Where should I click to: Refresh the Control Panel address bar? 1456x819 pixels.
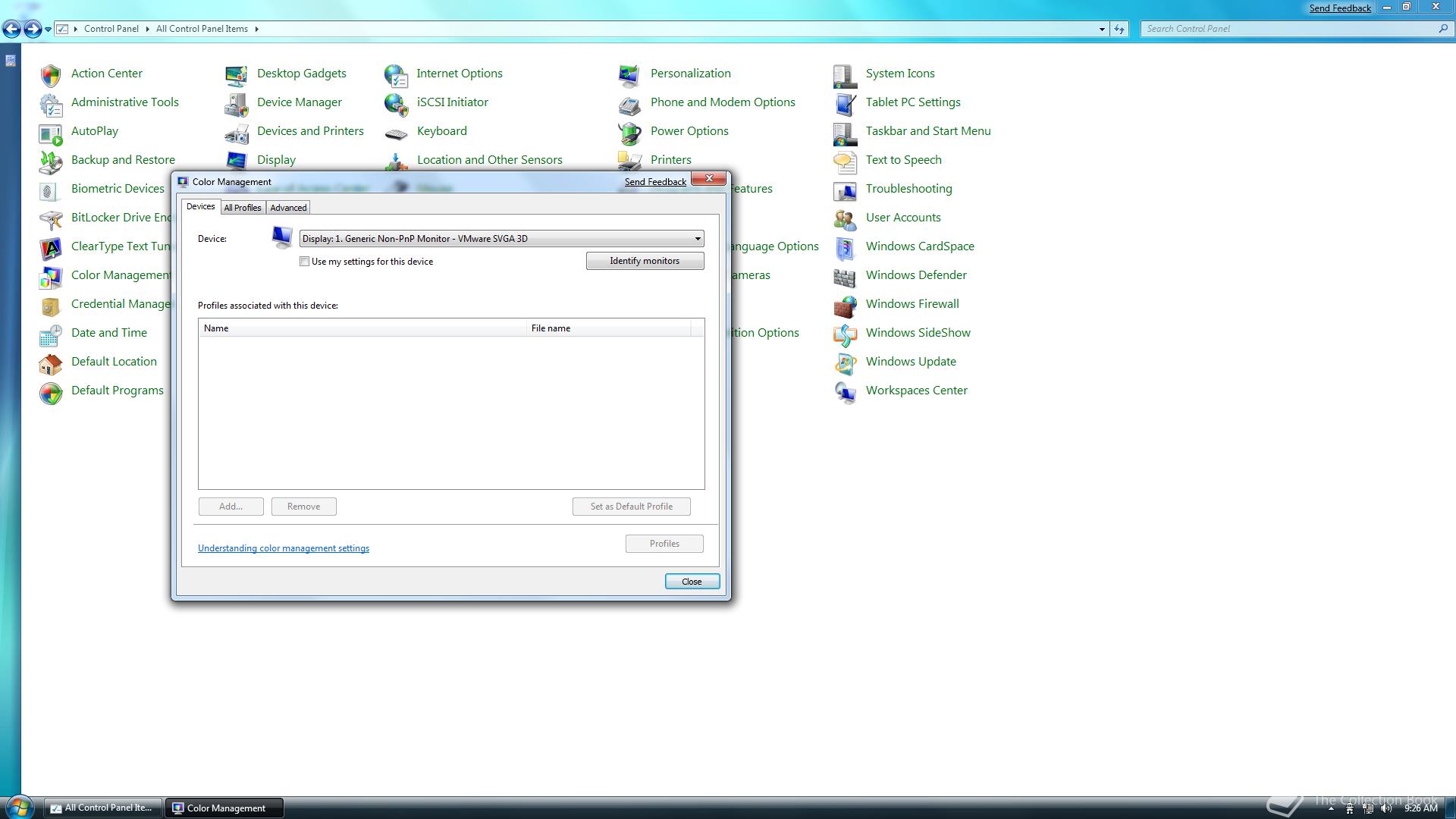click(x=1119, y=29)
